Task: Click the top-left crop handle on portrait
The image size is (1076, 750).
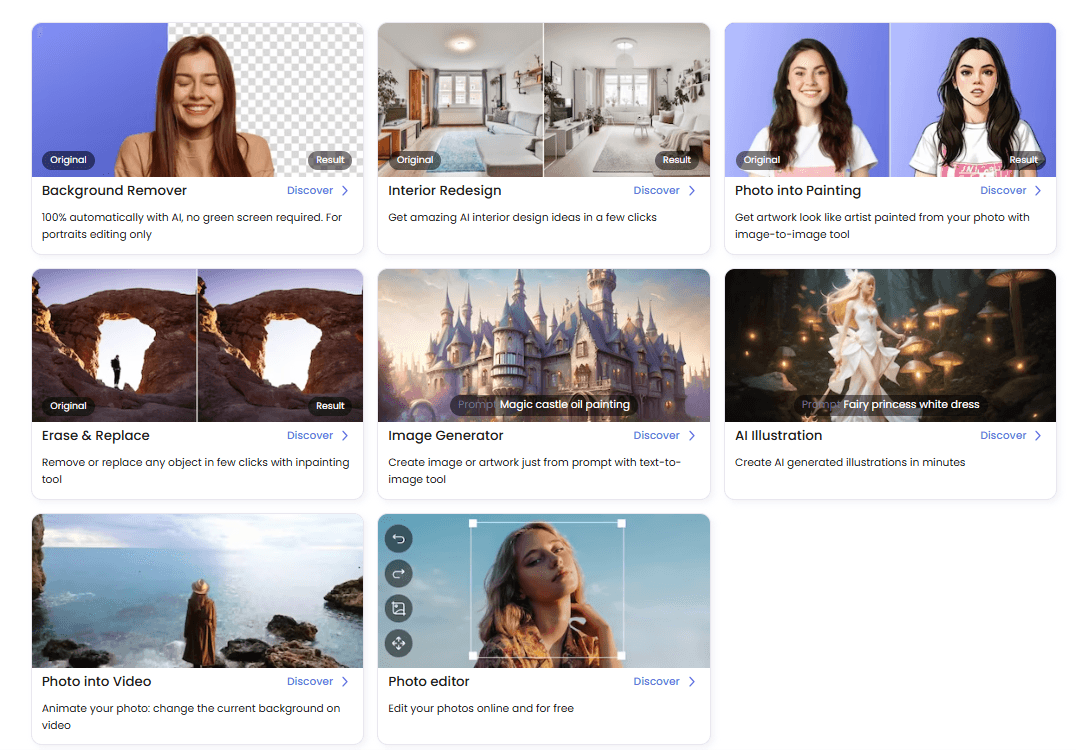Action: (x=473, y=524)
